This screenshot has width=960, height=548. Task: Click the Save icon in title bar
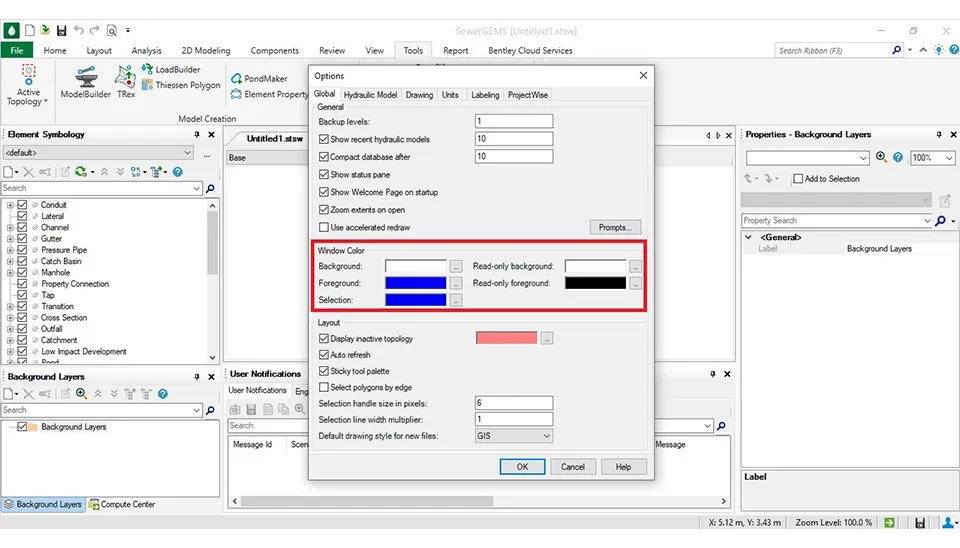[x=61, y=31]
